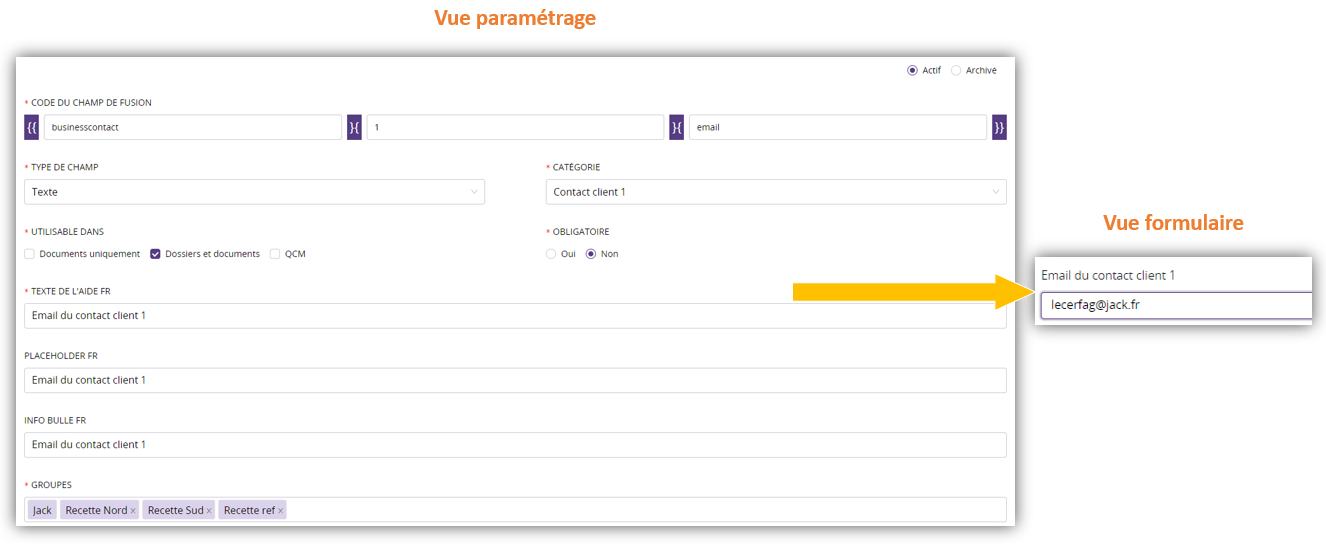Set Obligatoire to Non
The height and width of the screenshot is (544, 1326).
coord(591,254)
